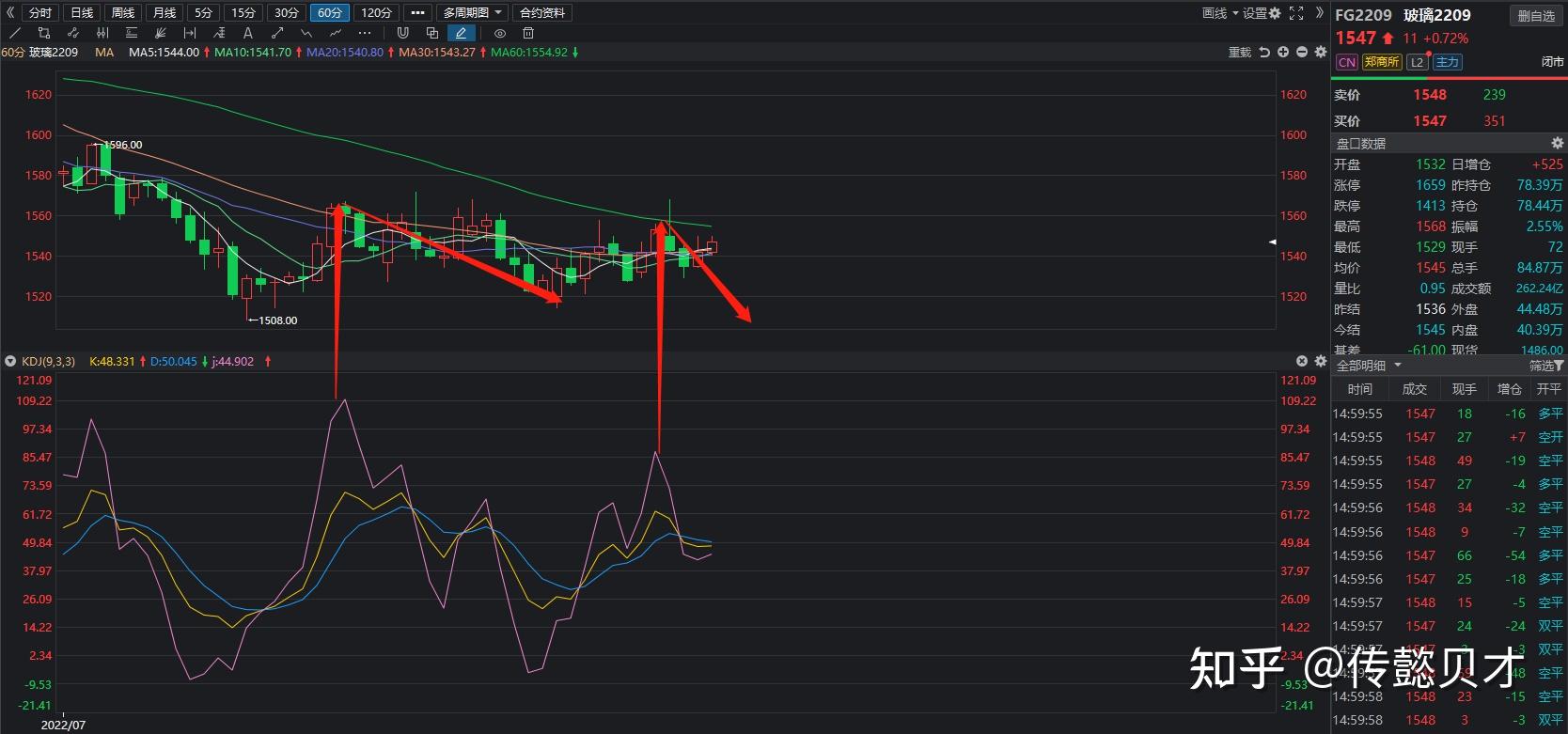Switch to the 日线 period tab
The width and height of the screenshot is (1568, 734).
click(83, 13)
